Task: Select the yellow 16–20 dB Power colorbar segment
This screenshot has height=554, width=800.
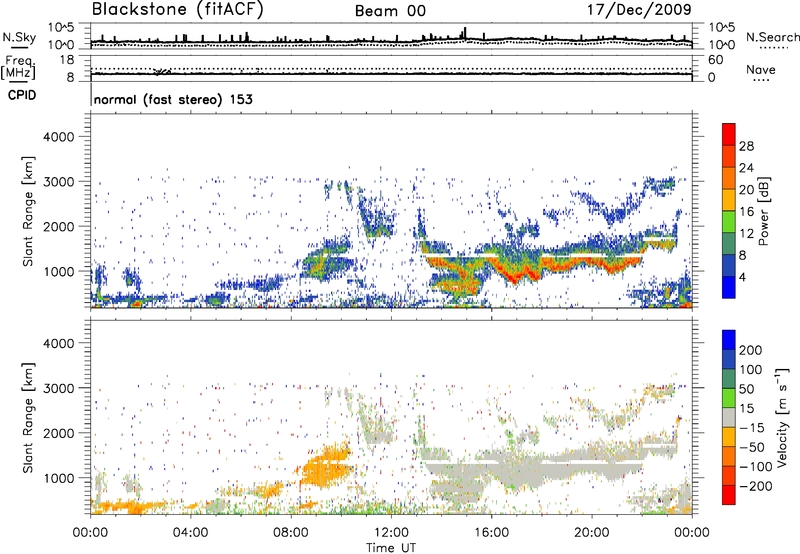Action: (x=729, y=200)
